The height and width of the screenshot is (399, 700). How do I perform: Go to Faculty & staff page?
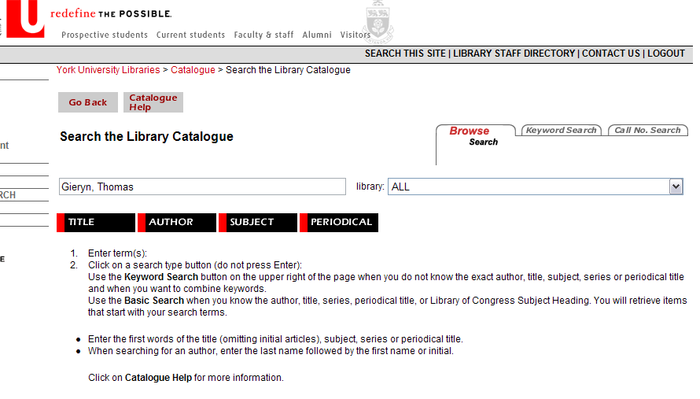[264, 35]
